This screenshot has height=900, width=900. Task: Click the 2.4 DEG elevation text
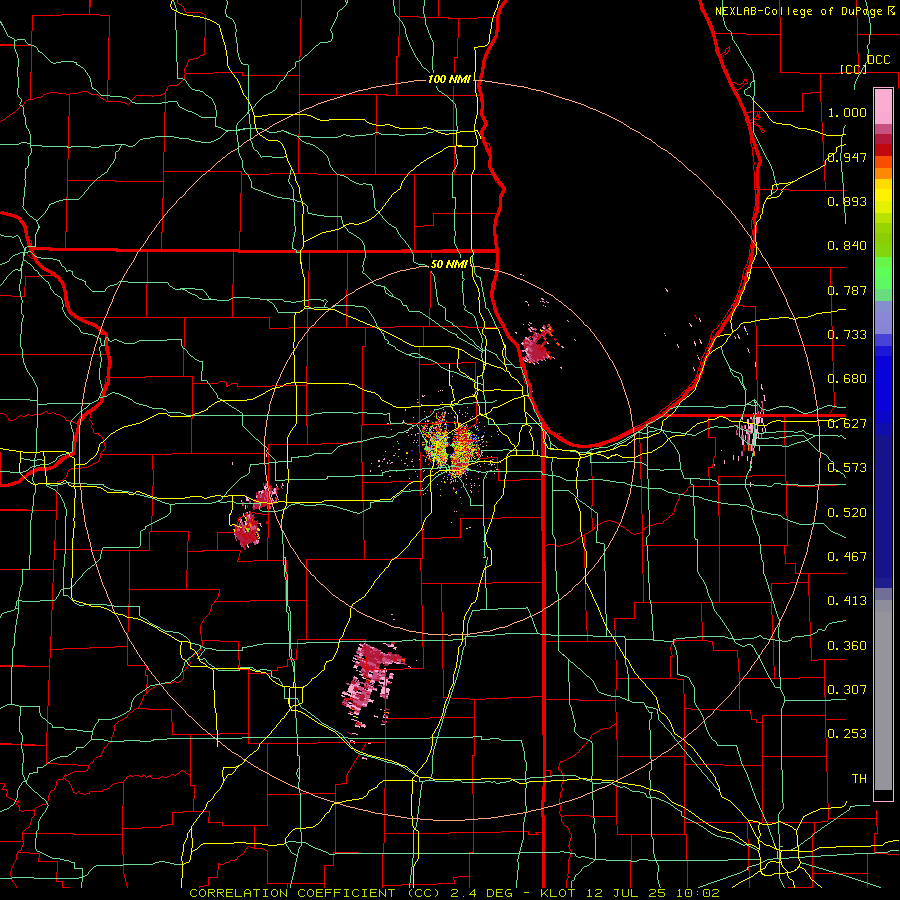click(x=485, y=893)
